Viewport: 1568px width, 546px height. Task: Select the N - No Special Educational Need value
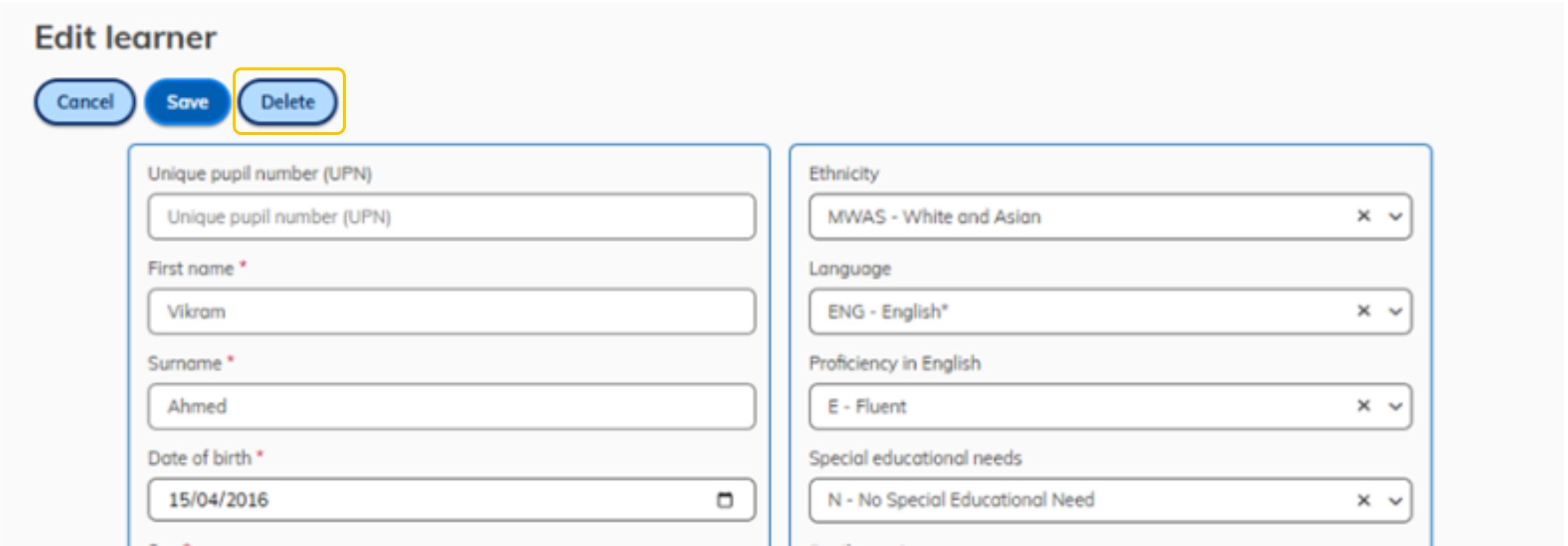(961, 500)
